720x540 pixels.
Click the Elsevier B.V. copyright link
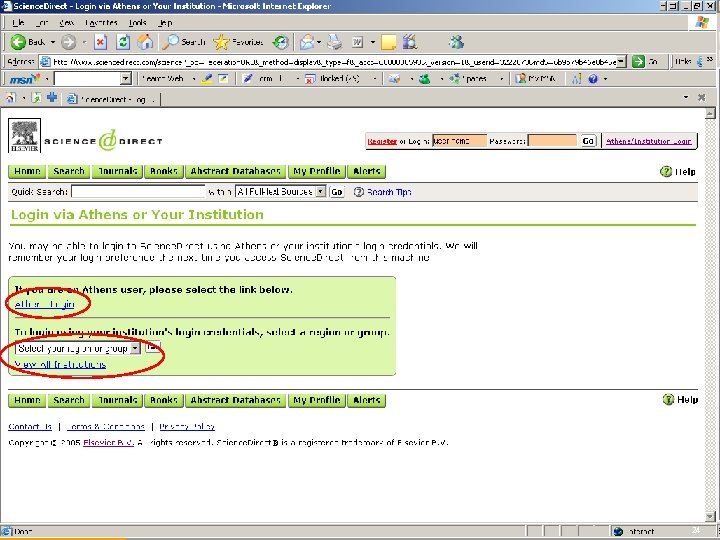pos(108,443)
